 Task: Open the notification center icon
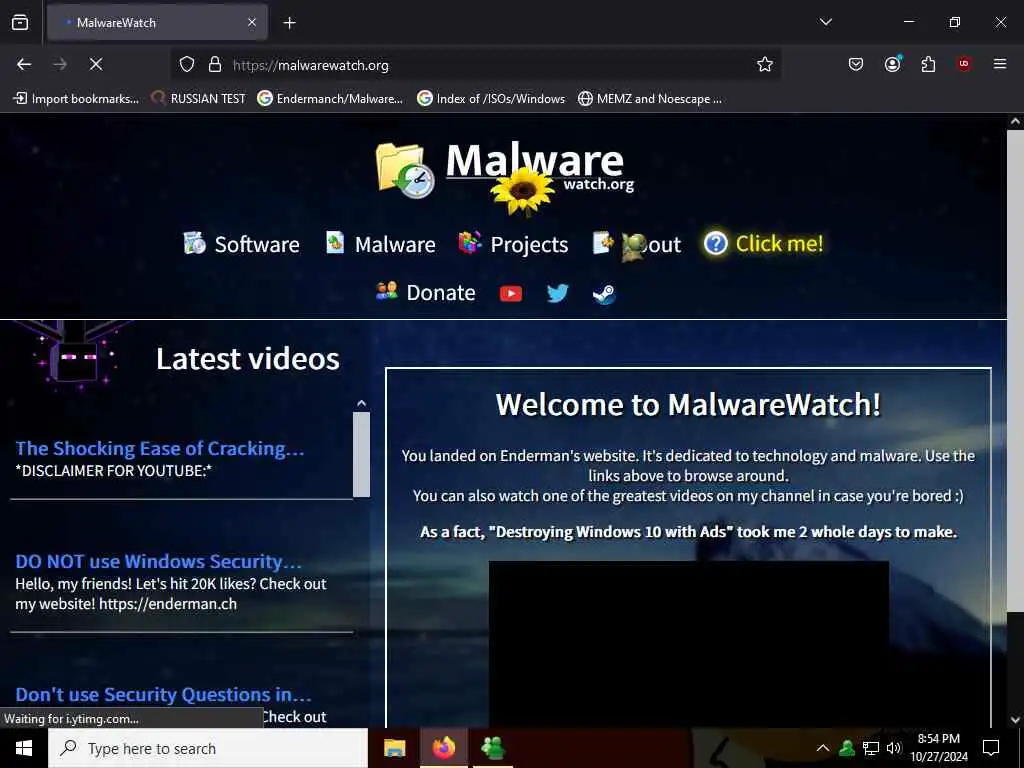coord(991,748)
